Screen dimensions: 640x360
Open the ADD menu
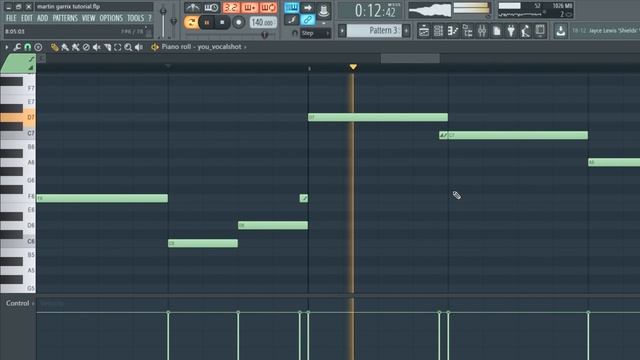(42, 18)
